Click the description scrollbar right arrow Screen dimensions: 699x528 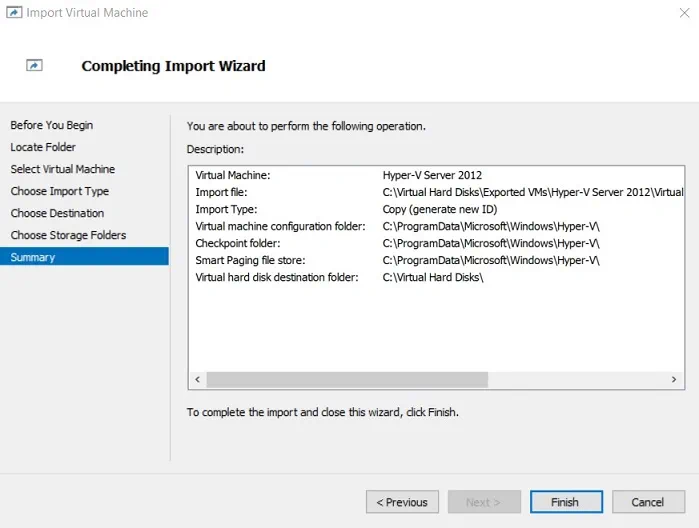click(675, 380)
